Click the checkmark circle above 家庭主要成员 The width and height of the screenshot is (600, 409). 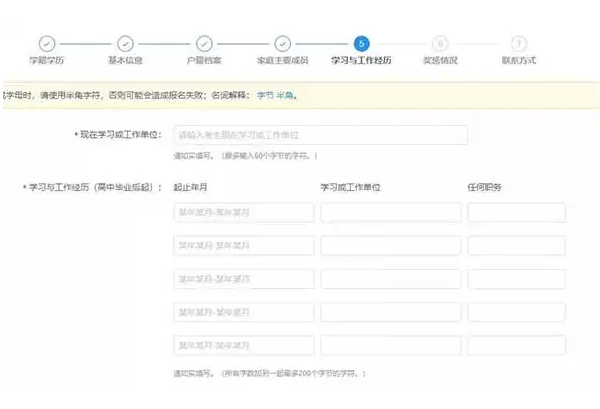point(282,44)
